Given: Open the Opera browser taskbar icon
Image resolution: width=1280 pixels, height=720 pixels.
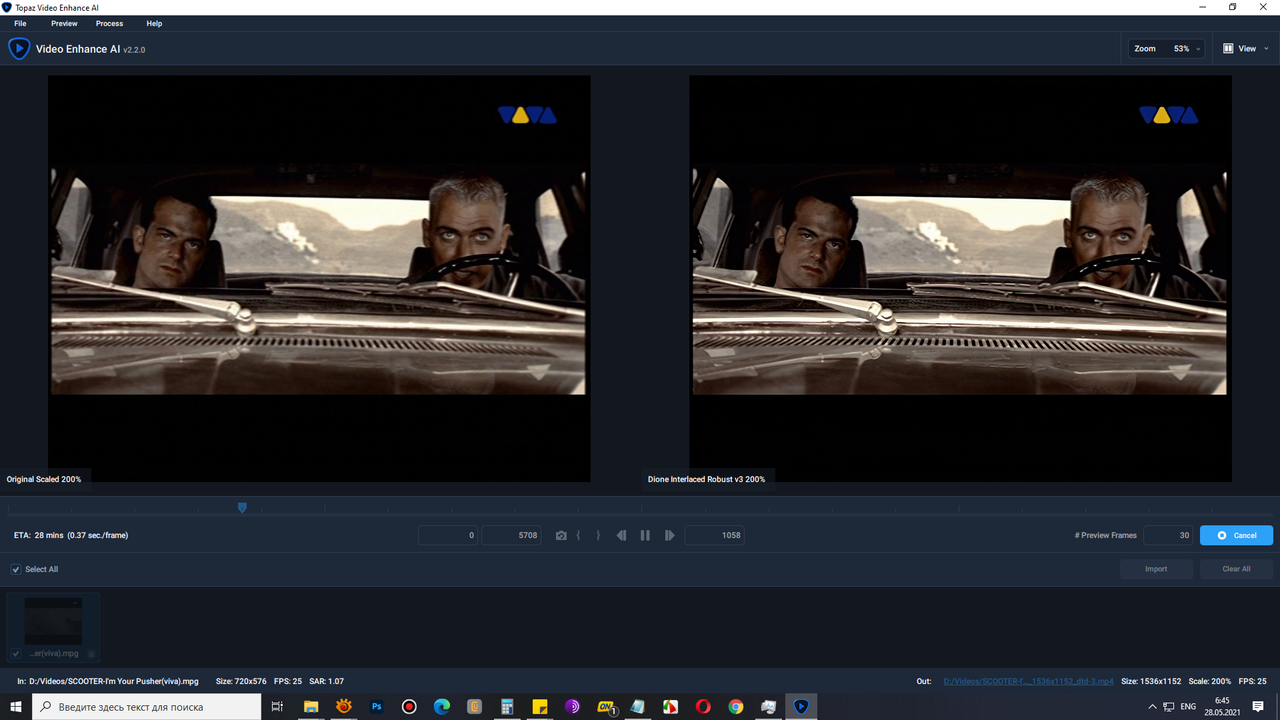Looking at the screenshot, I should (x=703, y=706).
